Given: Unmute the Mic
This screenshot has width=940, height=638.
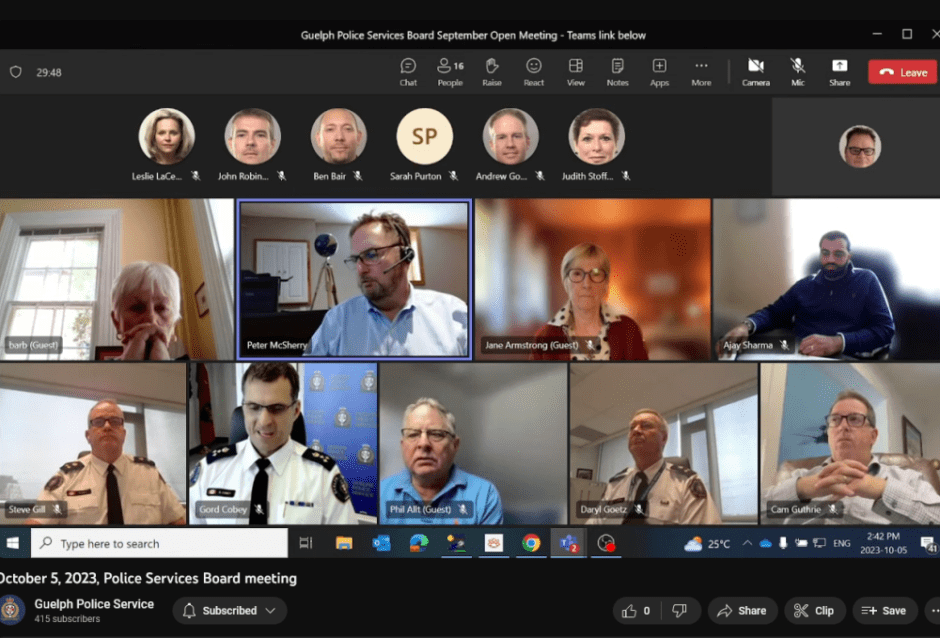Looking at the screenshot, I should [x=797, y=72].
